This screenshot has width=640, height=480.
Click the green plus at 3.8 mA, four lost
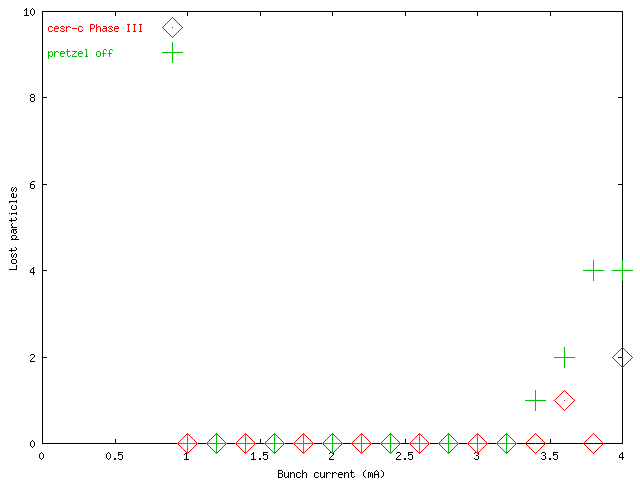593,271
